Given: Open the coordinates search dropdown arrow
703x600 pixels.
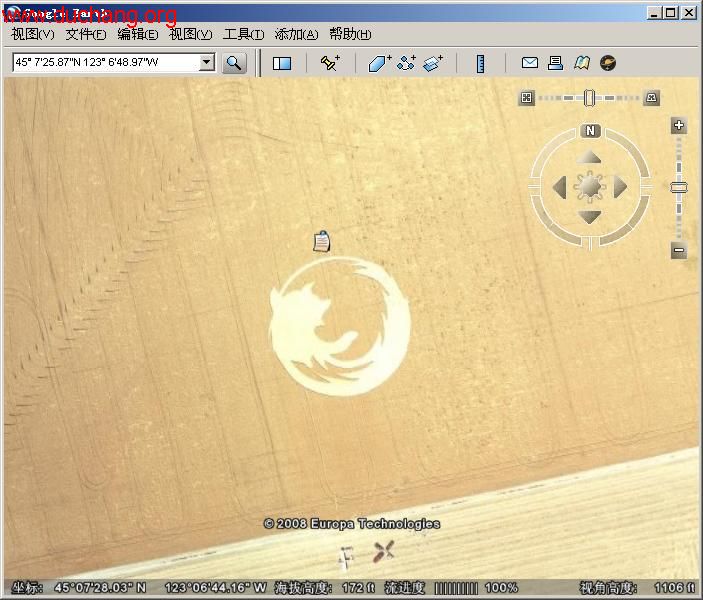Looking at the screenshot, I should click(206, 62).
